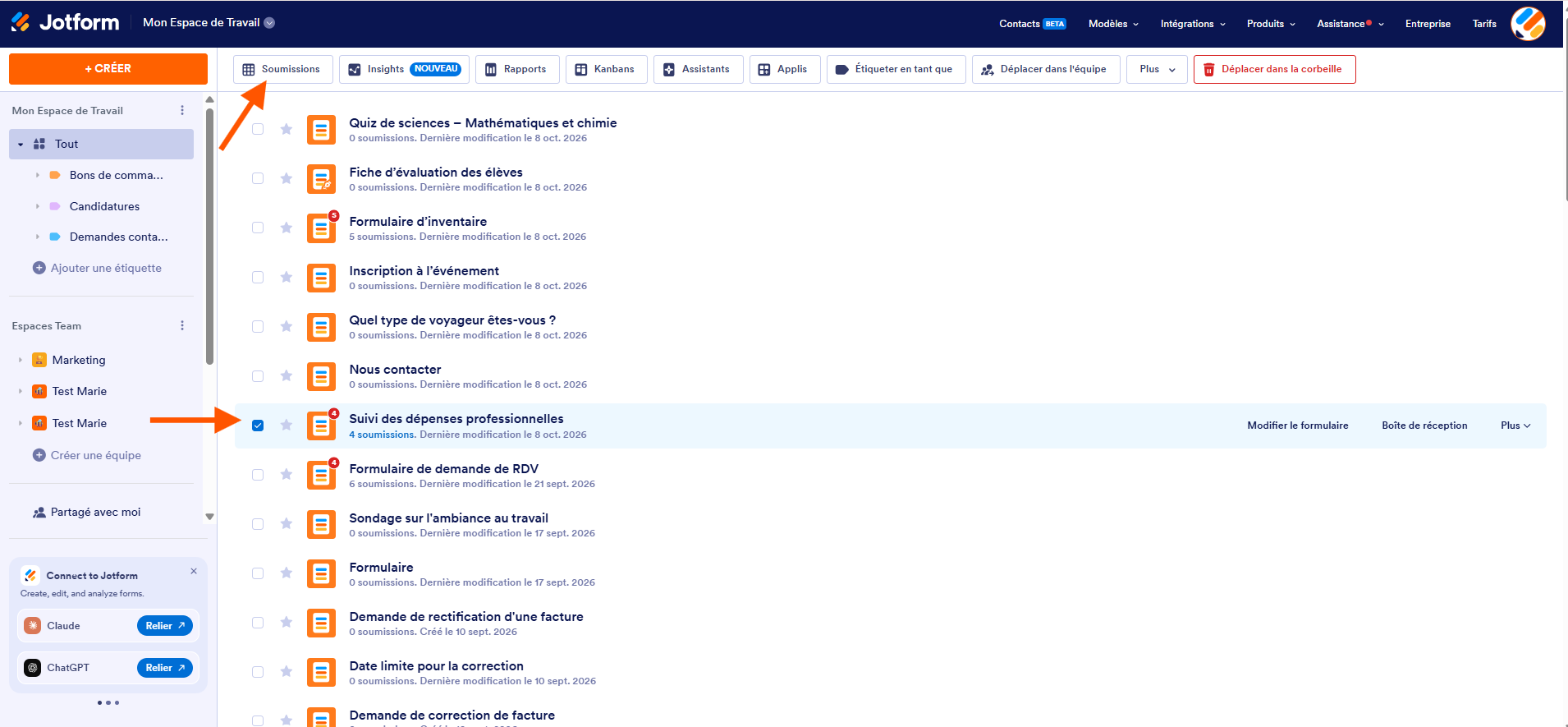Viewport: 1568px width, 727px height.
Task: Expand the Produits menu
Action: 1271,24
